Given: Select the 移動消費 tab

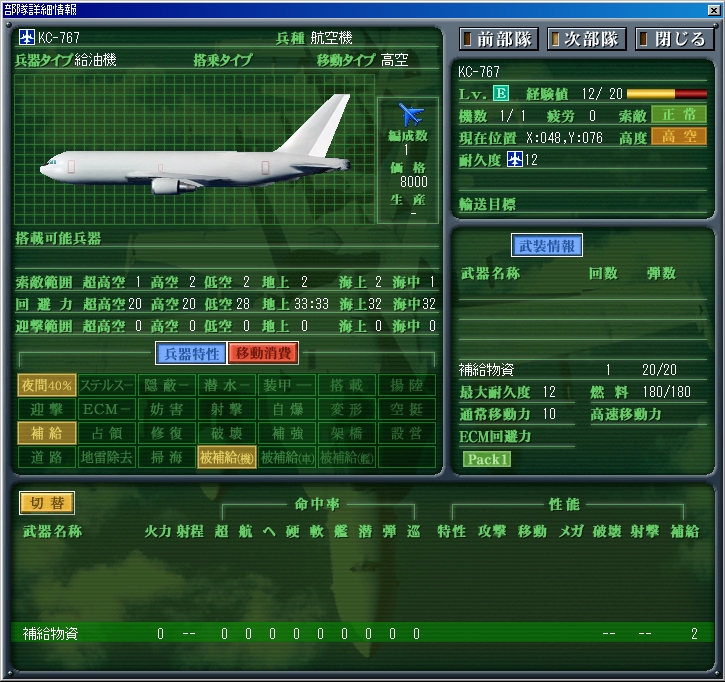Looking at the screenshot, I should (263, 354).
